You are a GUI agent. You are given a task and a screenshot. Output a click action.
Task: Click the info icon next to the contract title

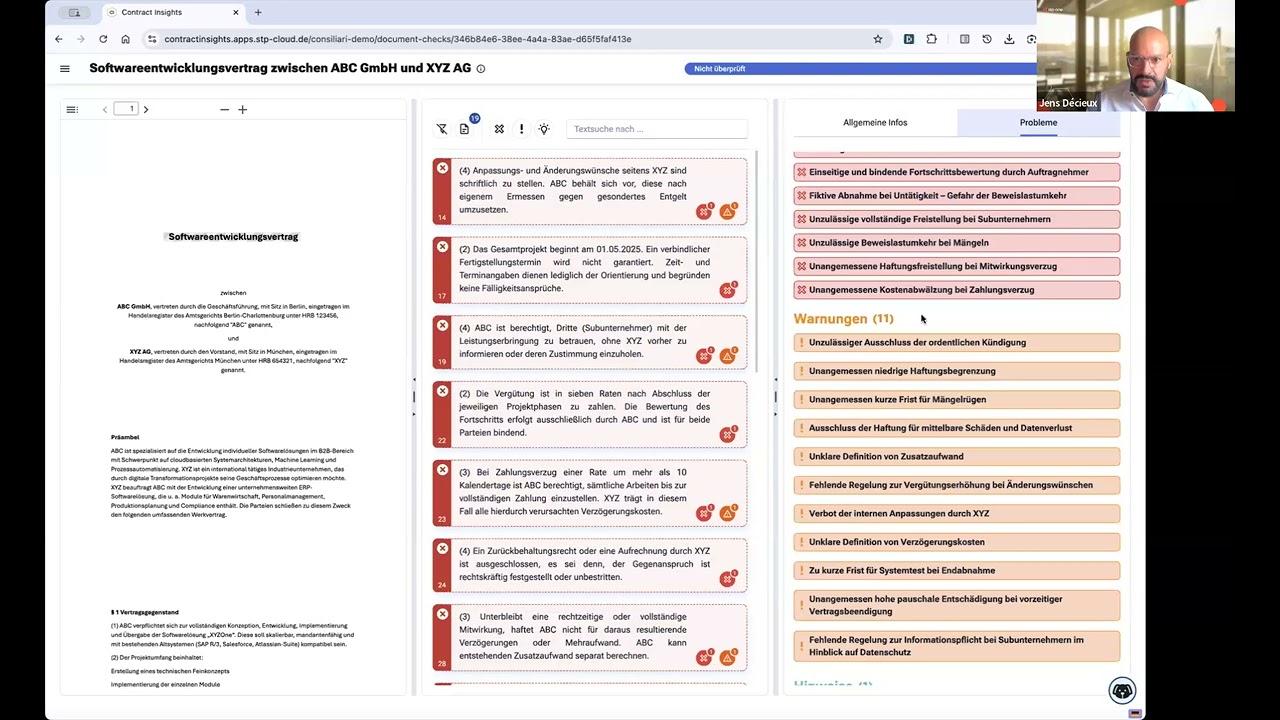point(481,69)
